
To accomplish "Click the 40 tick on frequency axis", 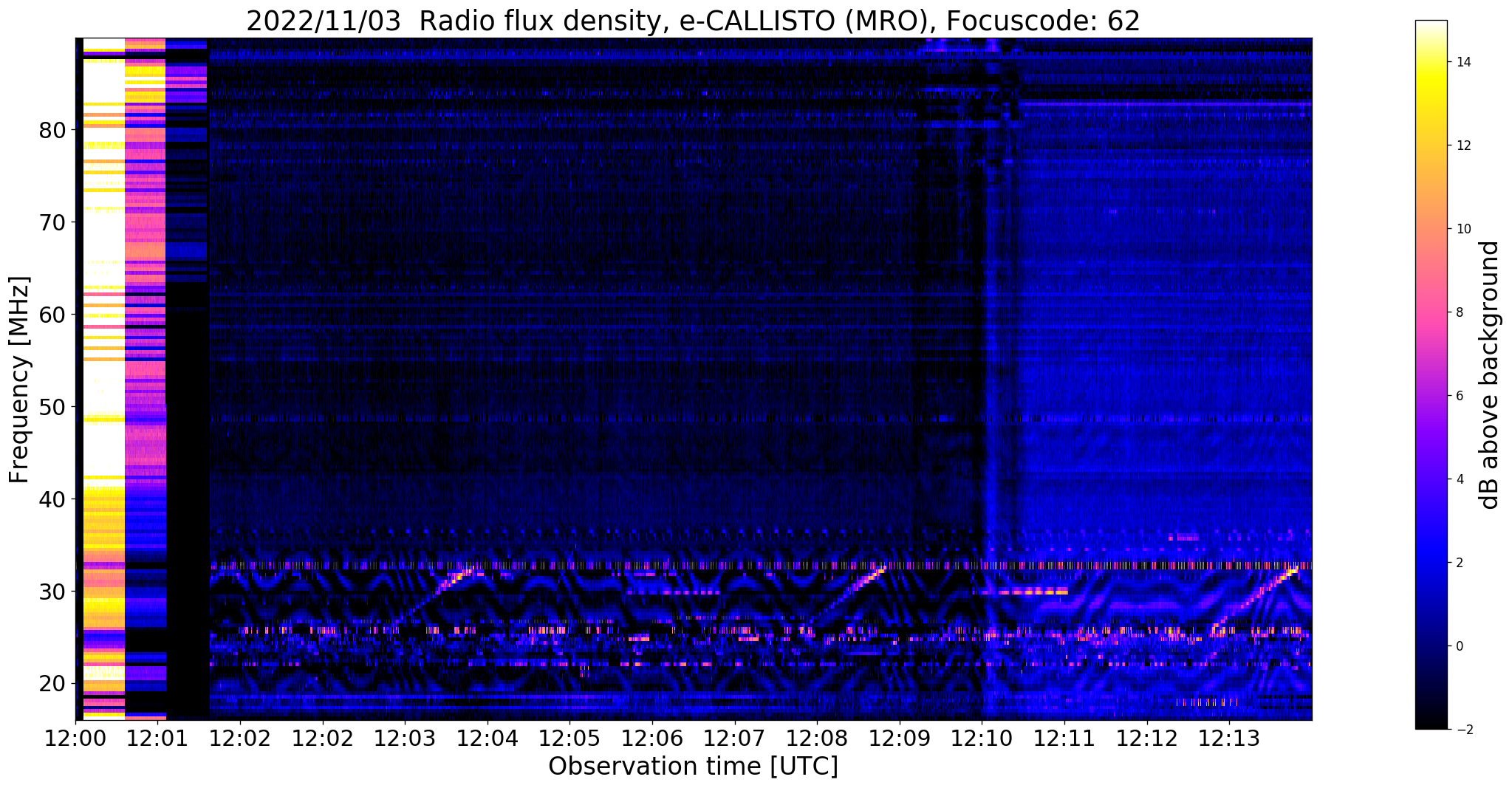I will [x=52, y=499].
